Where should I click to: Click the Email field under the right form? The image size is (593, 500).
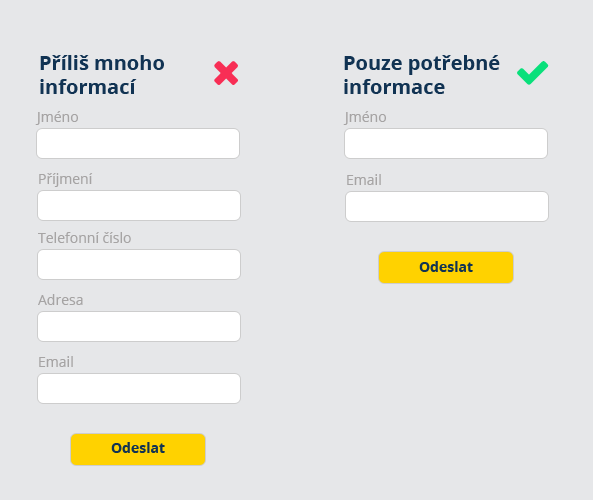[447, 207]
